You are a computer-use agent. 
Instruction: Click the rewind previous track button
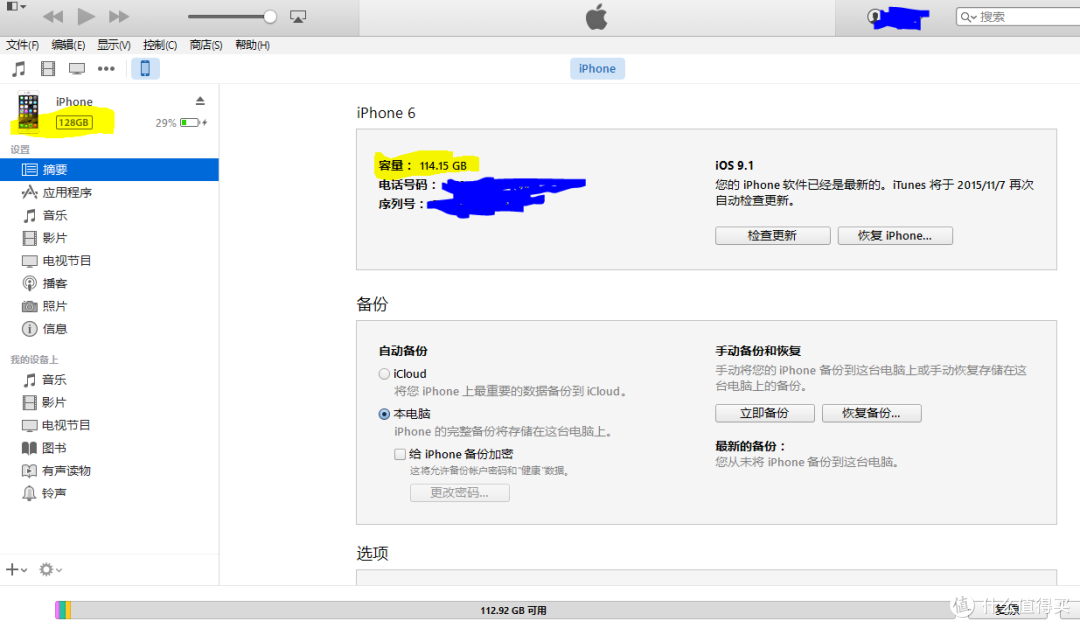coord(53,17)
